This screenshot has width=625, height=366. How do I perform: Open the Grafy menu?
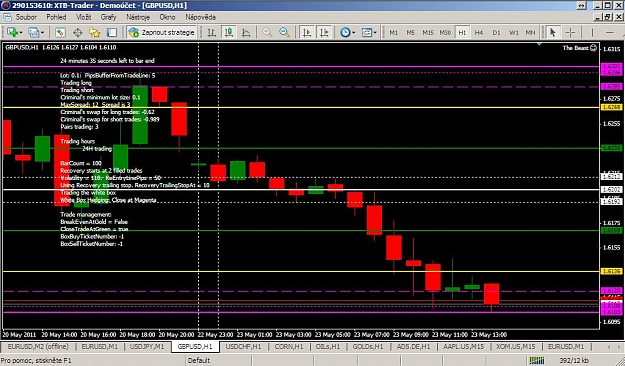point(108,17)
